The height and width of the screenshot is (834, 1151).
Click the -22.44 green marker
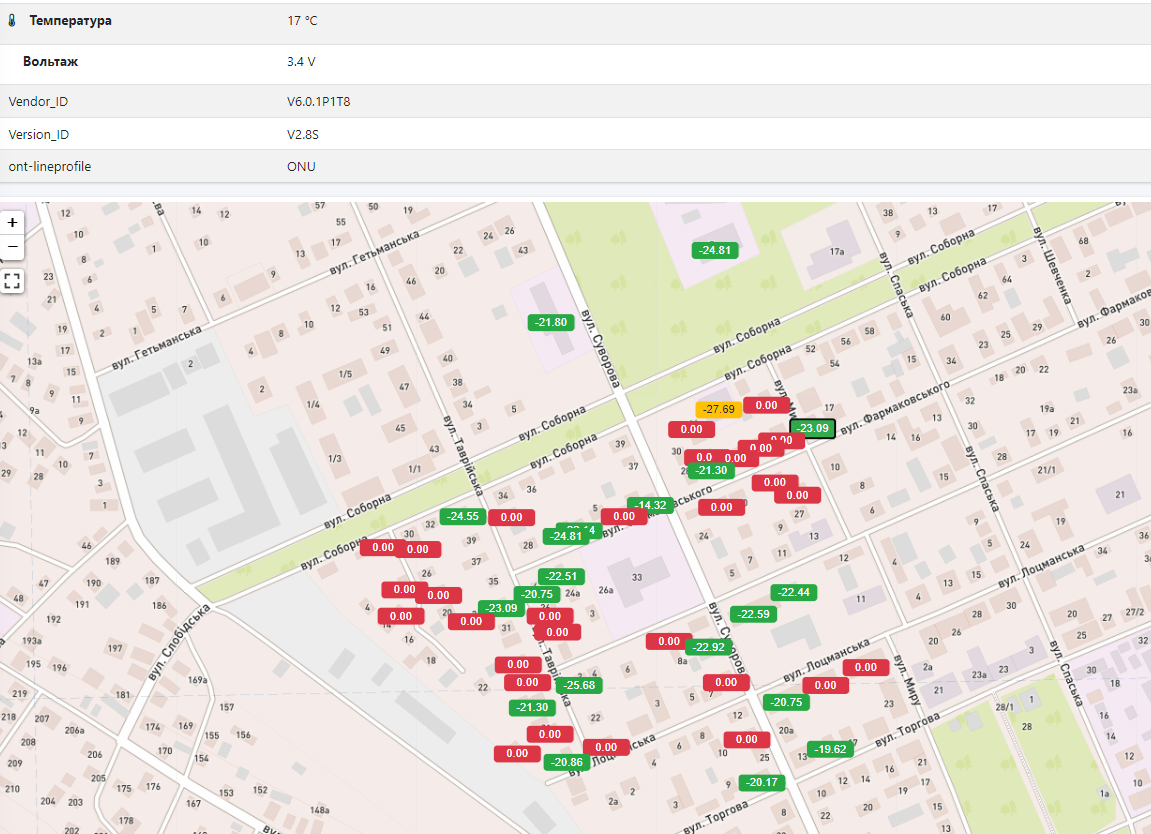[x=794, y=592]
